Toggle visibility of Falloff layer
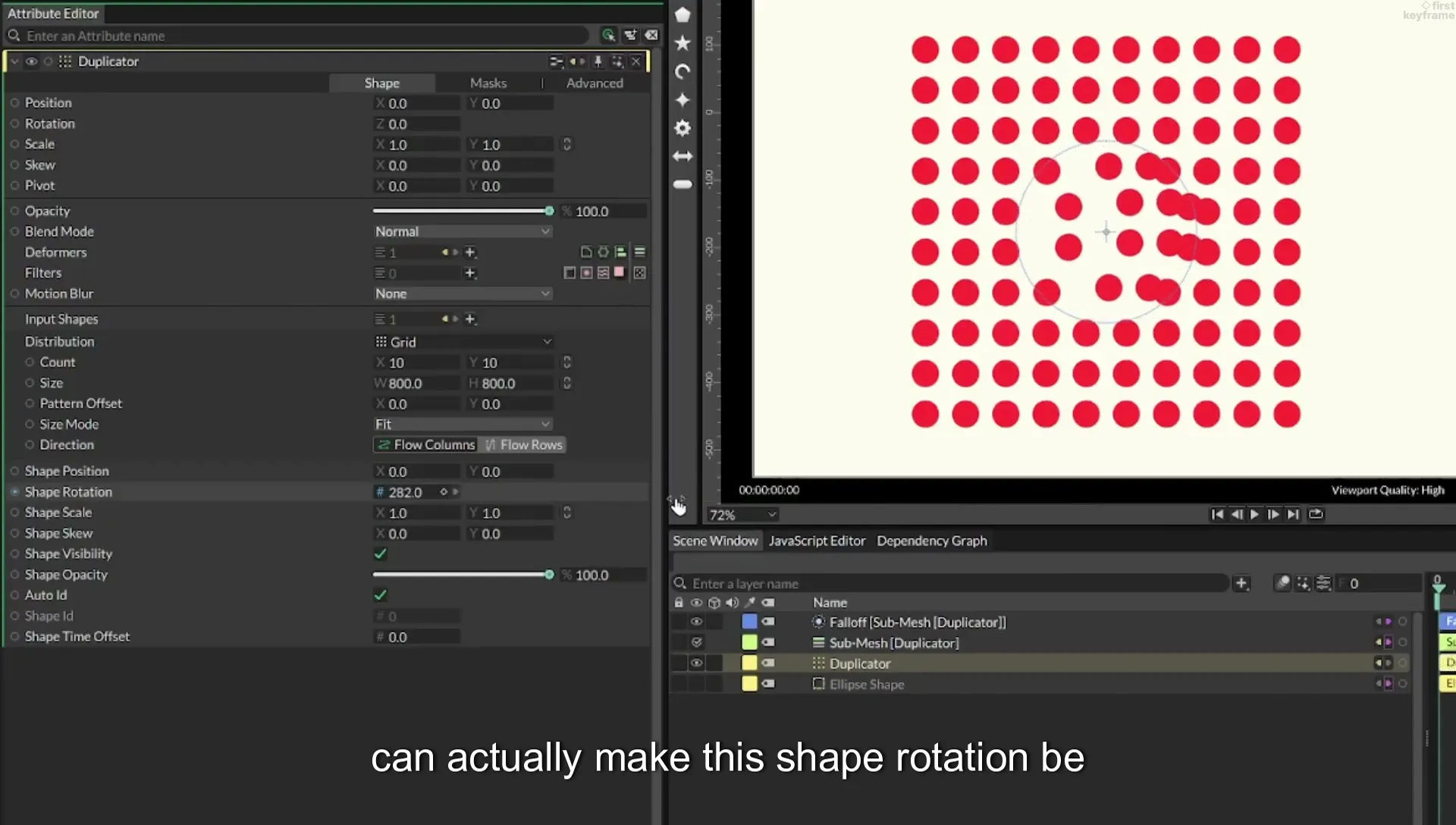This screenshot has width=1456, height=825. pos(696,622)
